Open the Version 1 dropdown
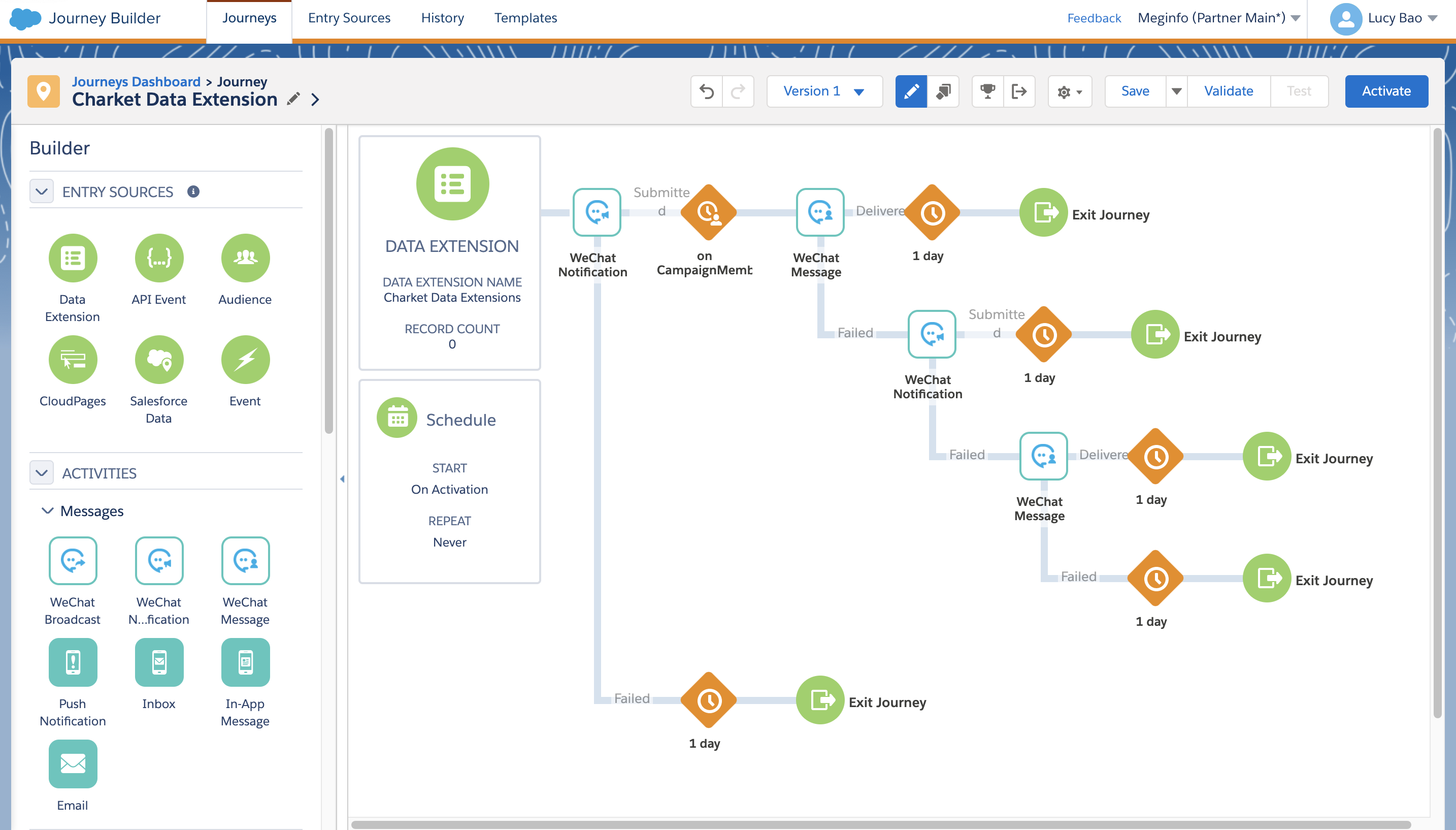Screen dimensions: 1456x830 point(824,91)
